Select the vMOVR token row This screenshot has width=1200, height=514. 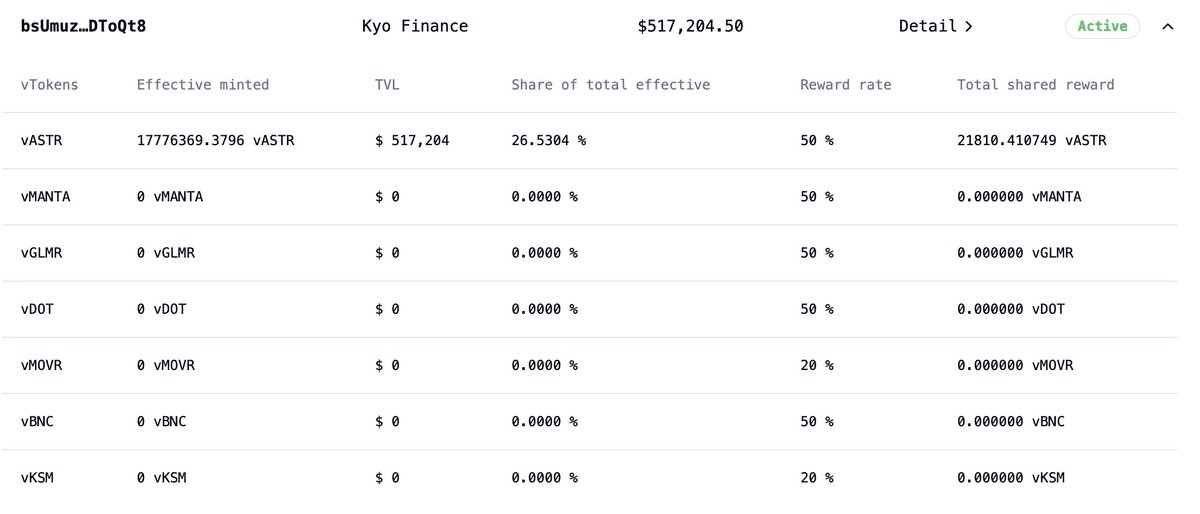[42, 365]
